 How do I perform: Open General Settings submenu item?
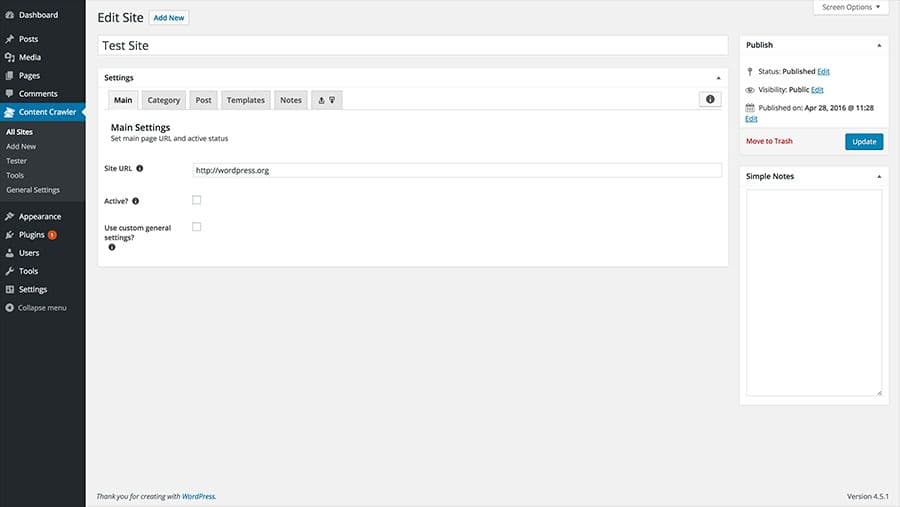(x=33, y=189)
